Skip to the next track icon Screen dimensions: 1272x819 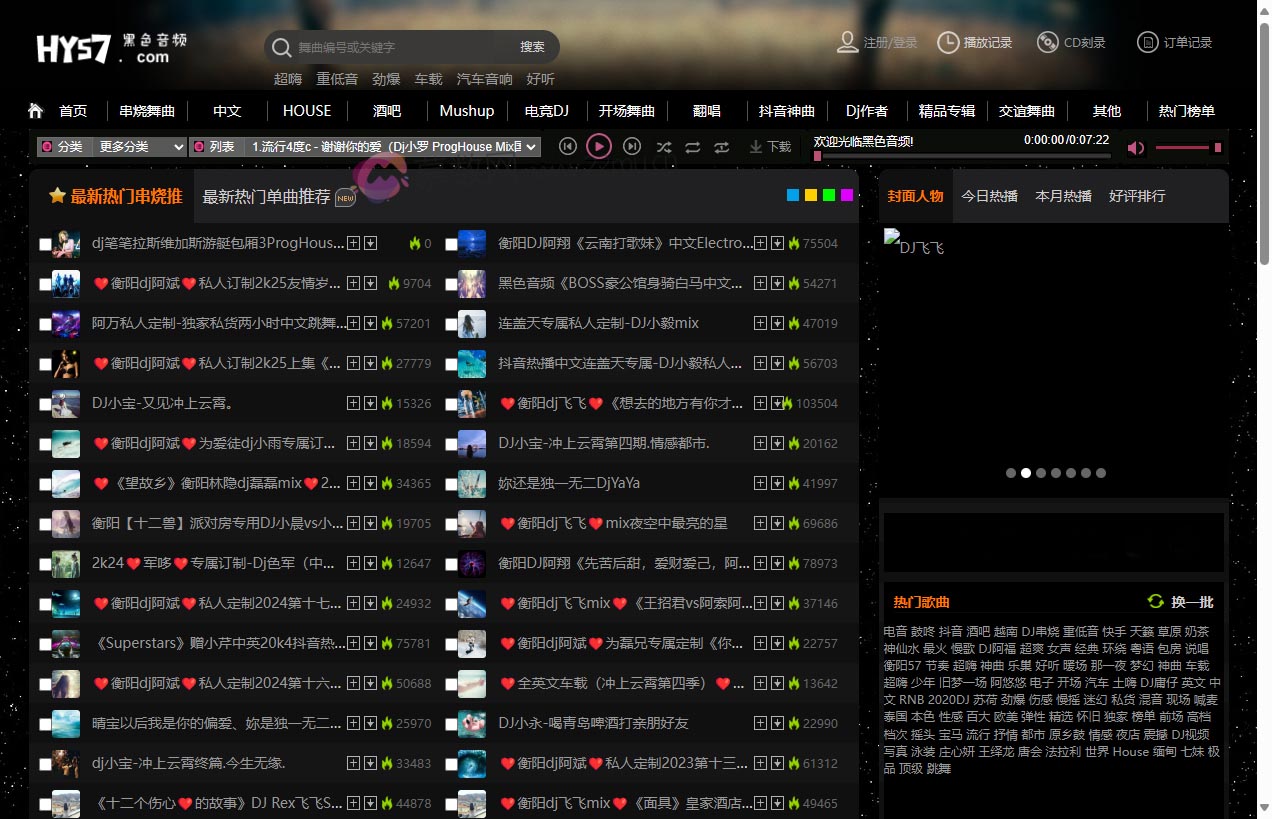(631, 146)
